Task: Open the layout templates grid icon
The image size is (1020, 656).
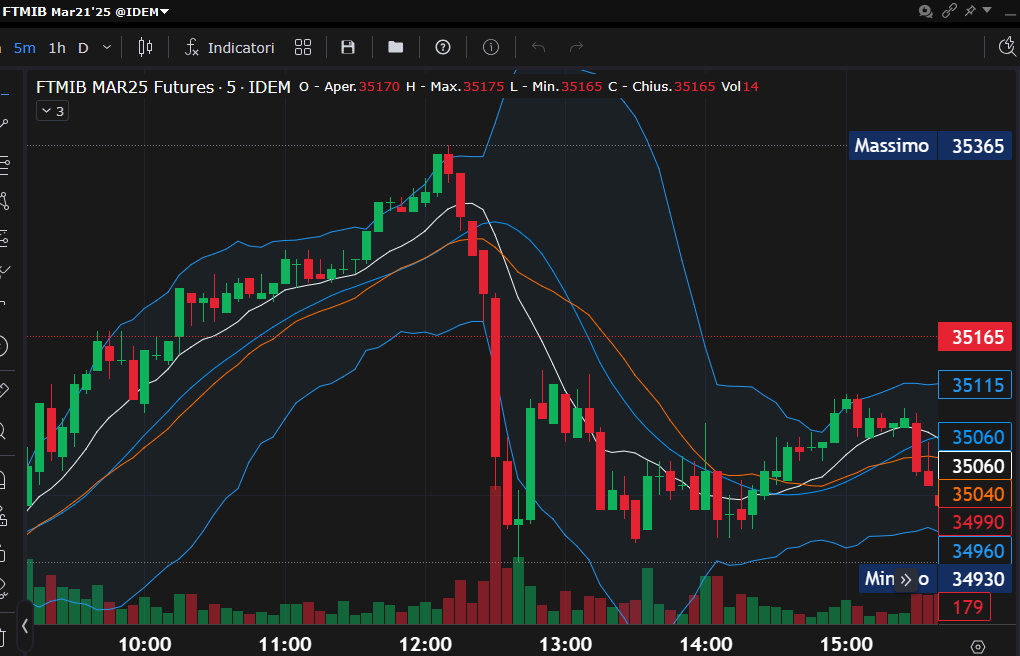Action: [x=303, y=47]
